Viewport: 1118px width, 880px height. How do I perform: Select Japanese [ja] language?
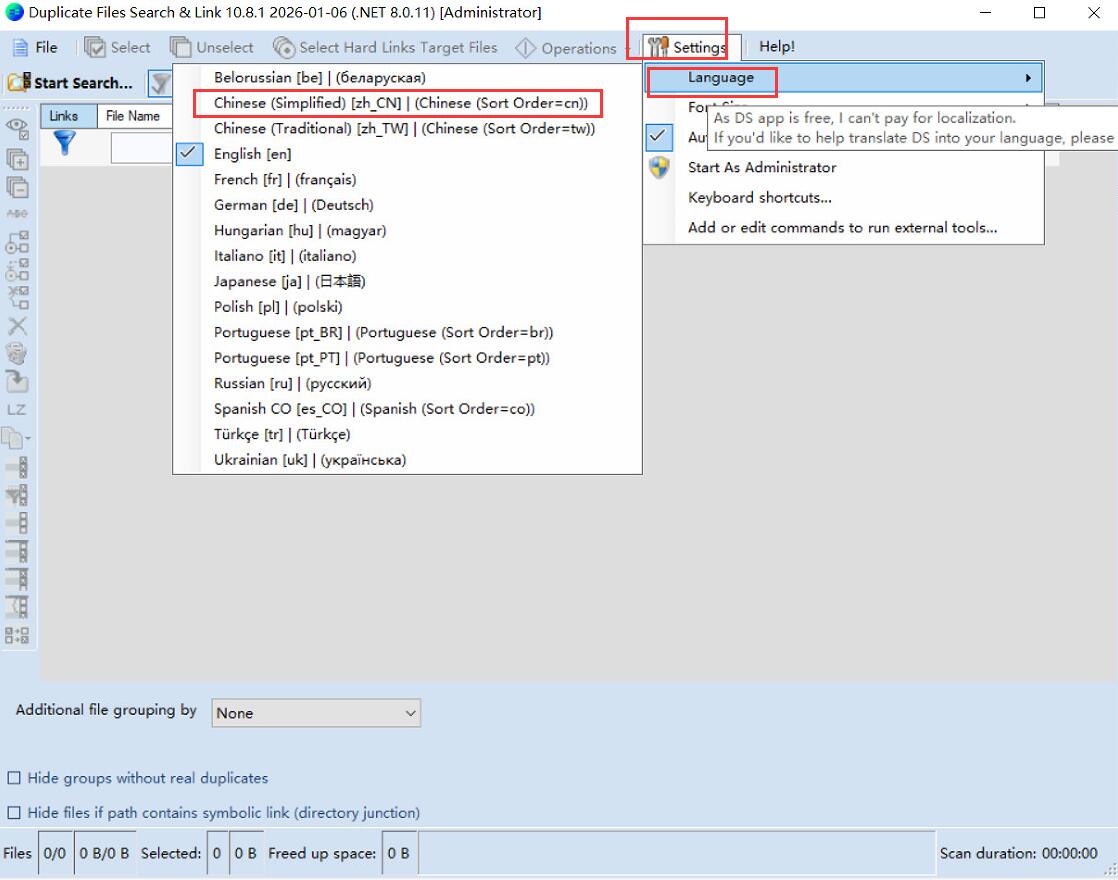[x=407, y=282]
